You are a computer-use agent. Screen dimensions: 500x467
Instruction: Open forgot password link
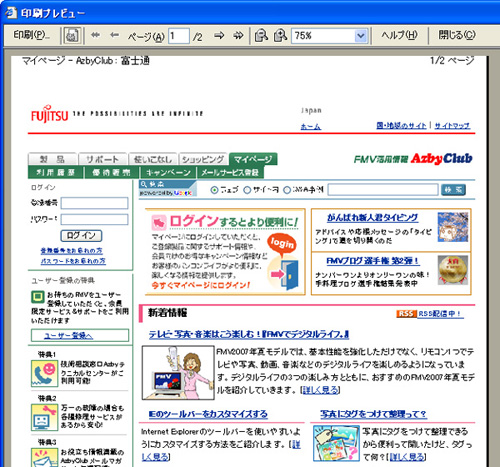[x=73, y=261]
